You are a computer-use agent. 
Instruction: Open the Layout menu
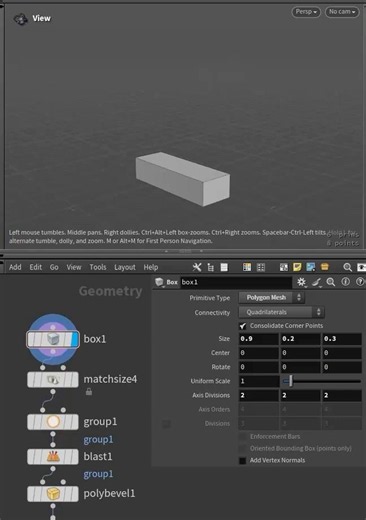[x=125, y=267]
